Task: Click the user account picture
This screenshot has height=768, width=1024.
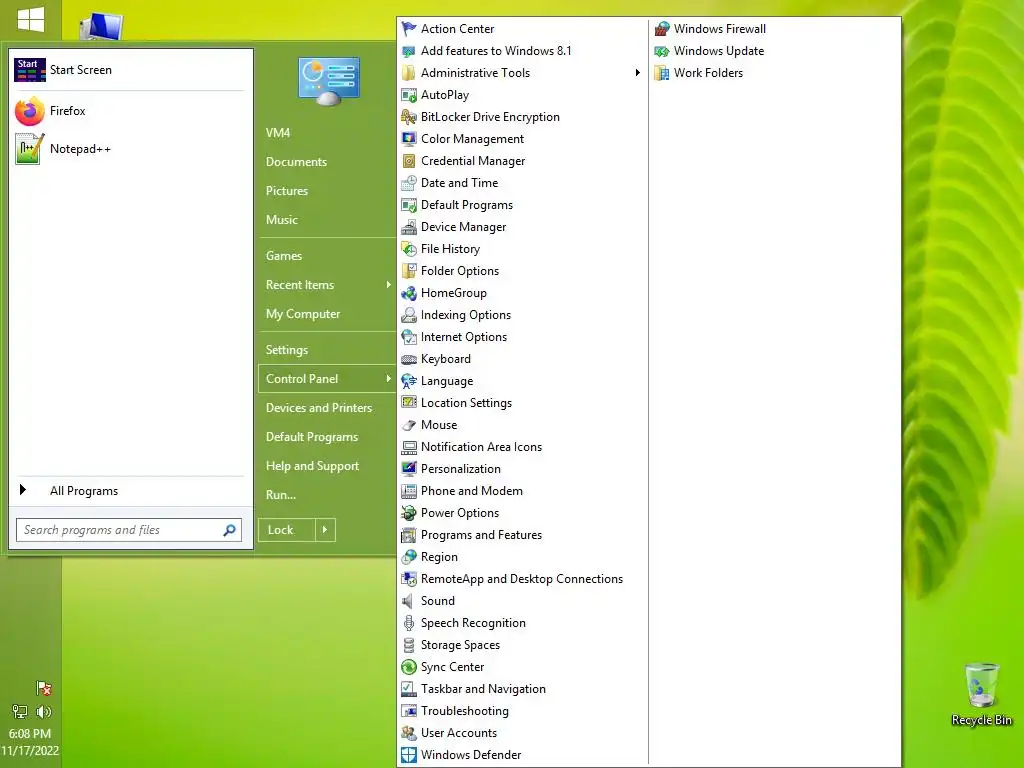Action: tap(329, 81)
